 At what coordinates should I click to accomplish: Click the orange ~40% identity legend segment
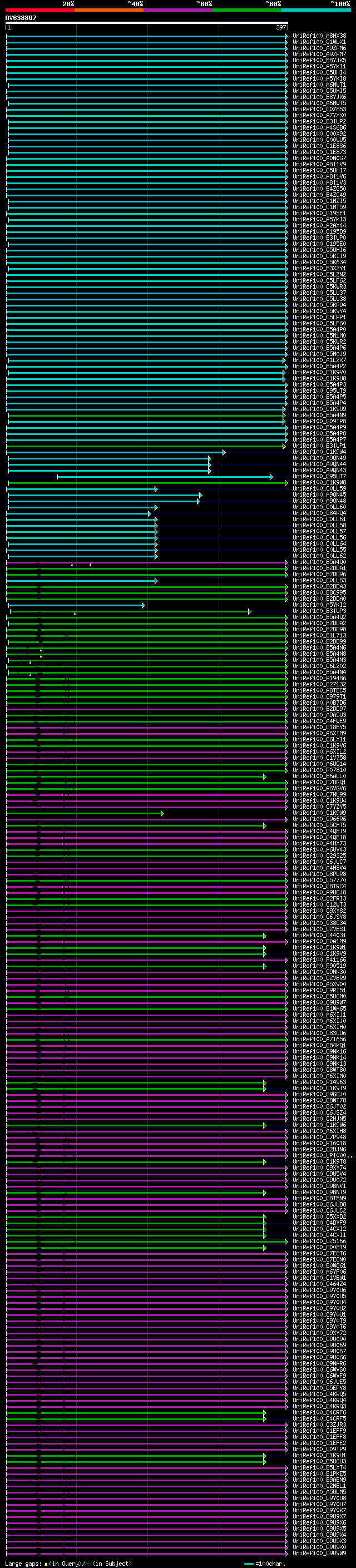coord(109,10)
